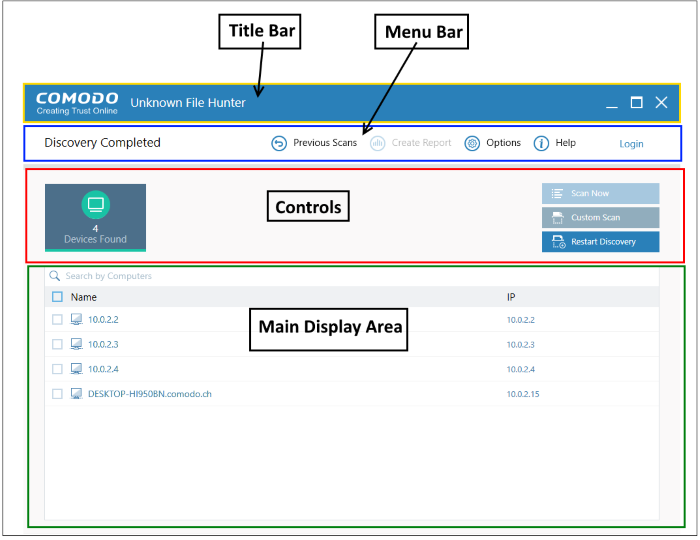The image size is (700, 540).
Task: Close the Unknown File Hunter window
Action: (x=661, y=103)
